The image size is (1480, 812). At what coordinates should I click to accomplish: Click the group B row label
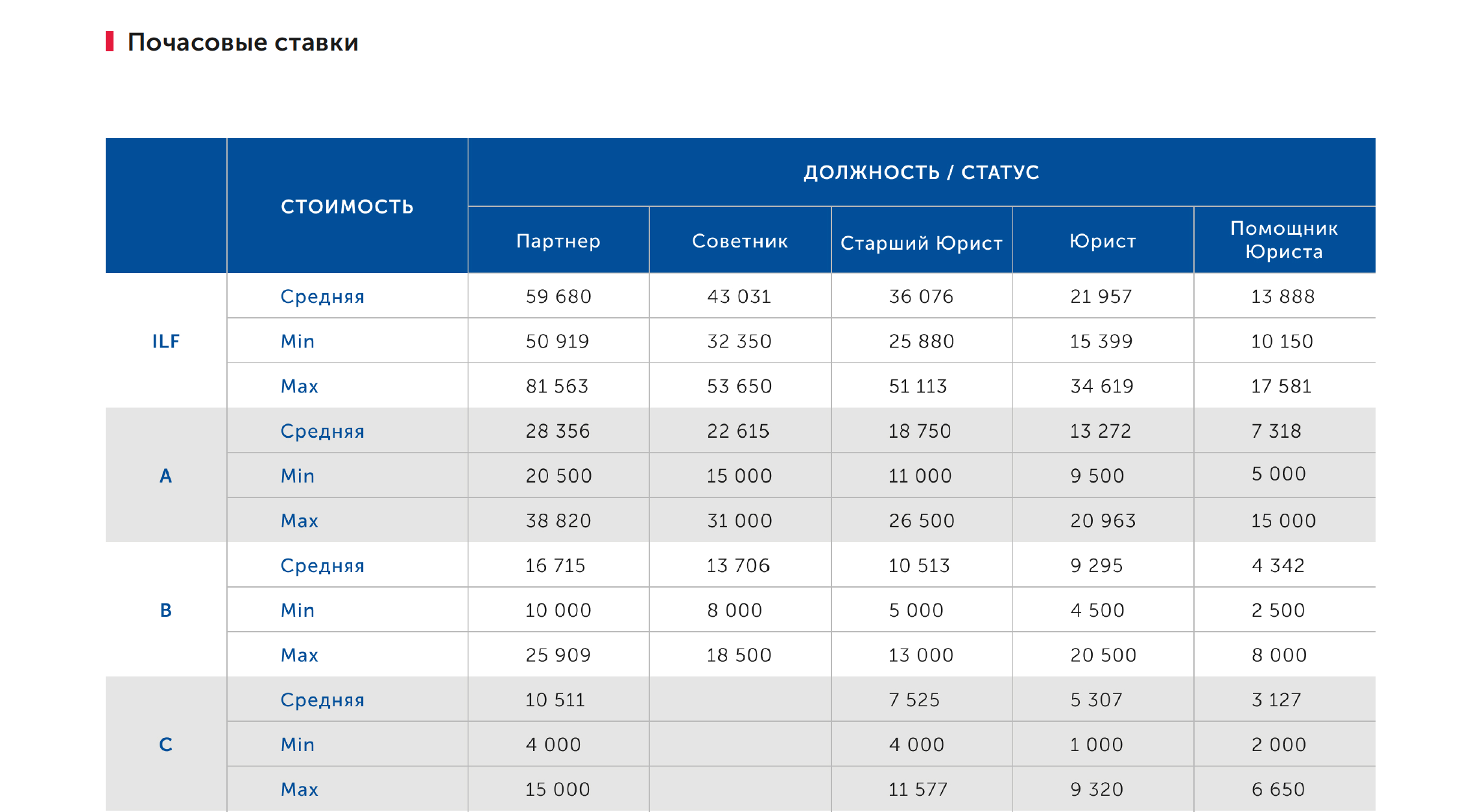pos(166,610)
